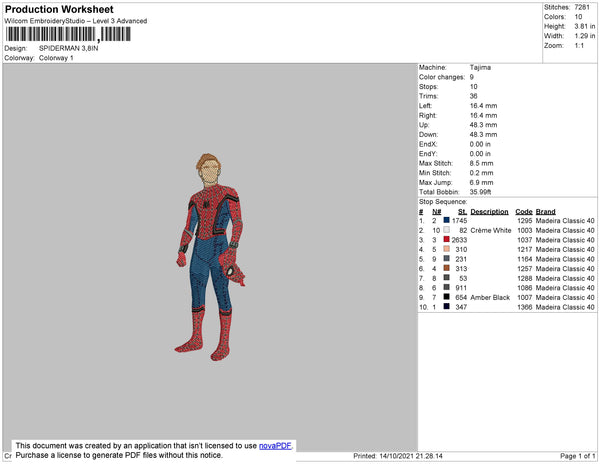Click the Width value '1.29 in'
The height and width of the screenshot is (464, 600).
(584, 36)
